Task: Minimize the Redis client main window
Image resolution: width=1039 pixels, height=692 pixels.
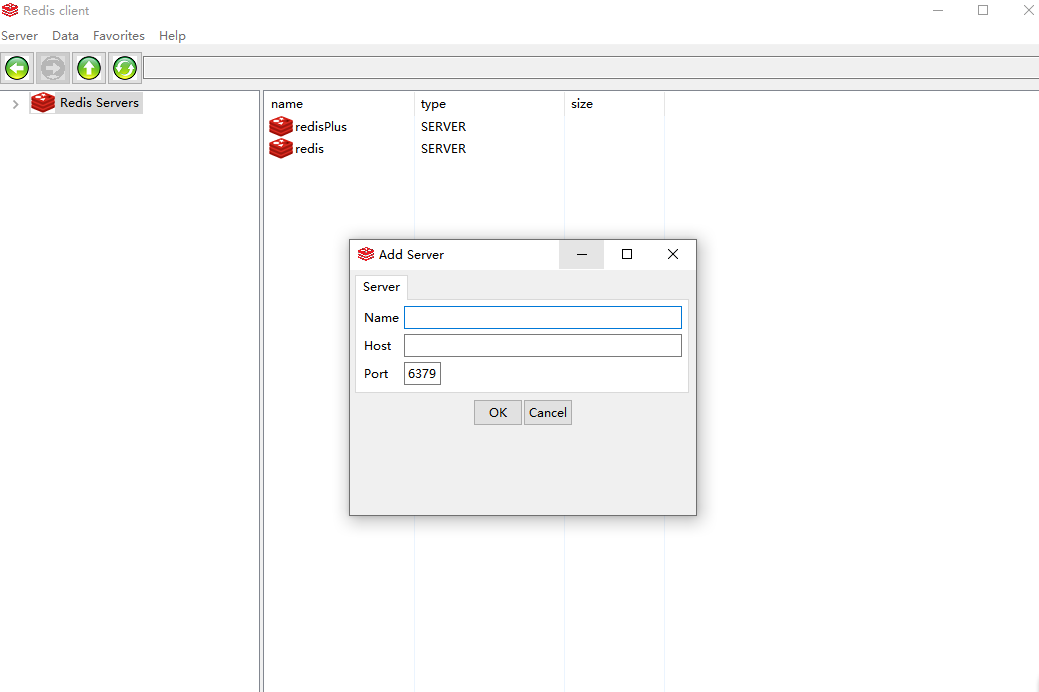Action: [x=938, y=11]
